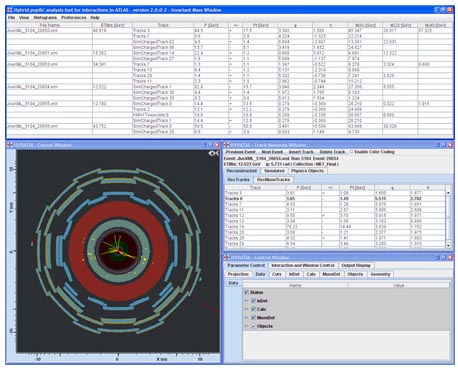Click the application icon in the Invariant Mass Window title
This screenshot has width=458, height=371.
(x=10, y=10)
